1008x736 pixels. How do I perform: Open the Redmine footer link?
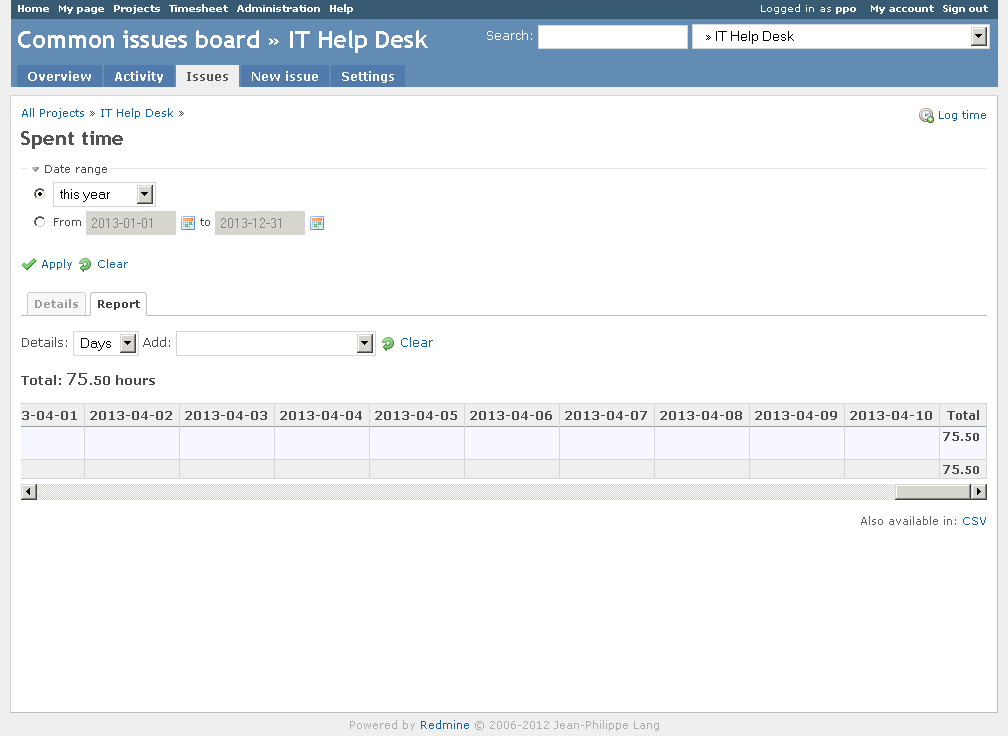[x=444, y=725]
